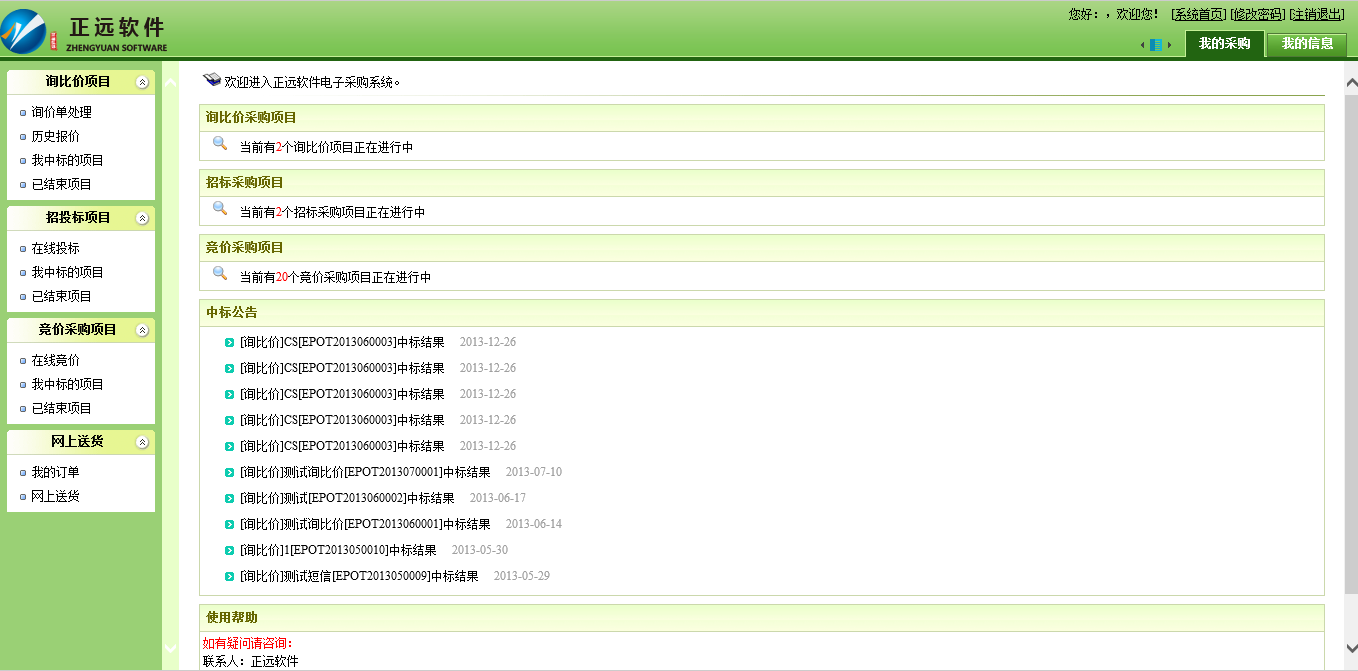Viewport: 1358px width, 671px height.
Task: Open 在线竞价 in the sidebar
Action: click(55, 360)
